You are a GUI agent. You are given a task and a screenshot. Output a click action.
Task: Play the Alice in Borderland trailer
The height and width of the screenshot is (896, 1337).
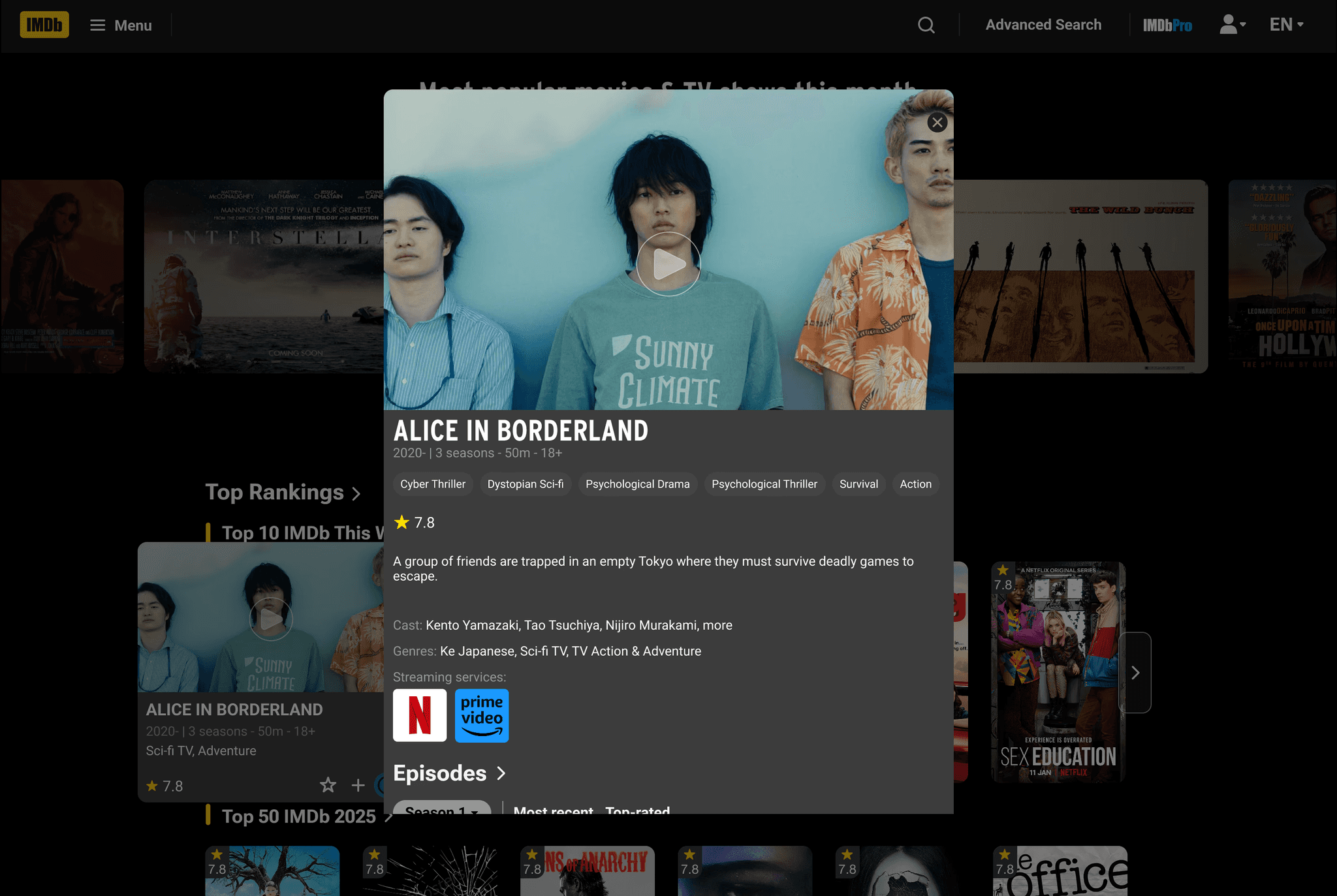click(x=668, y=264)
